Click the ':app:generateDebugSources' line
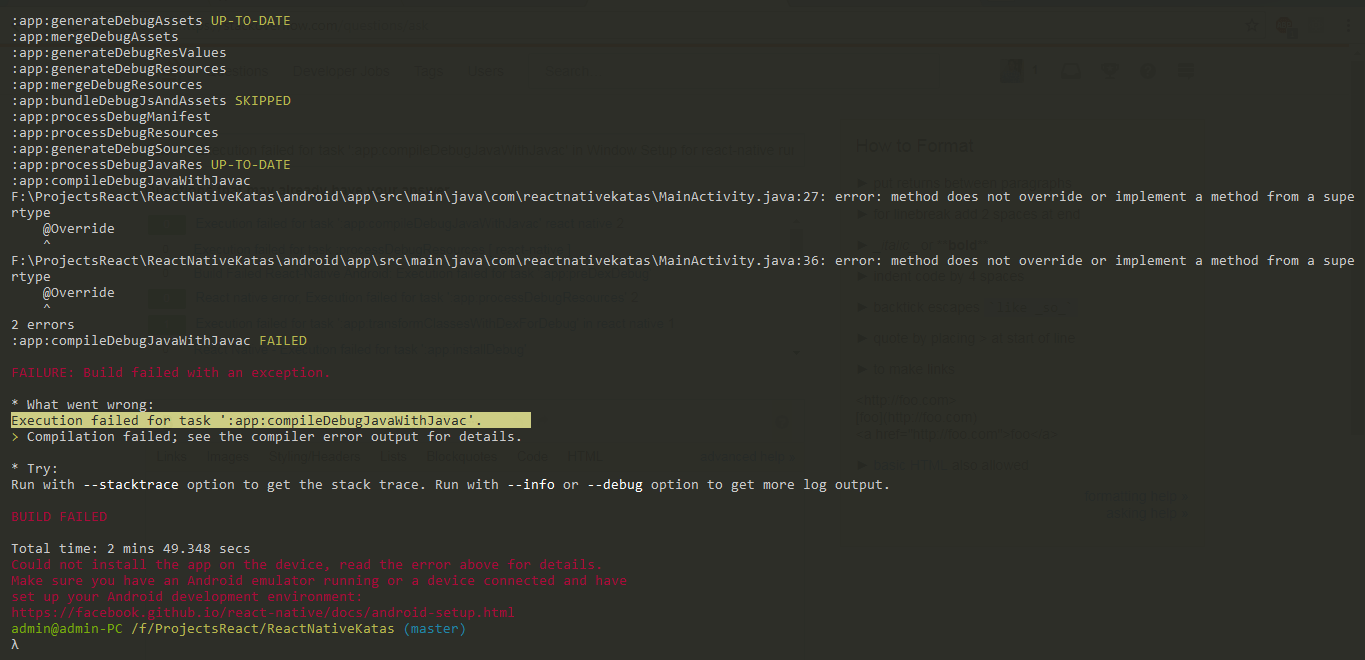Image resolution: width=1365 pixels, height=660 pixels. pyautogui.click(x=111, y=149)
